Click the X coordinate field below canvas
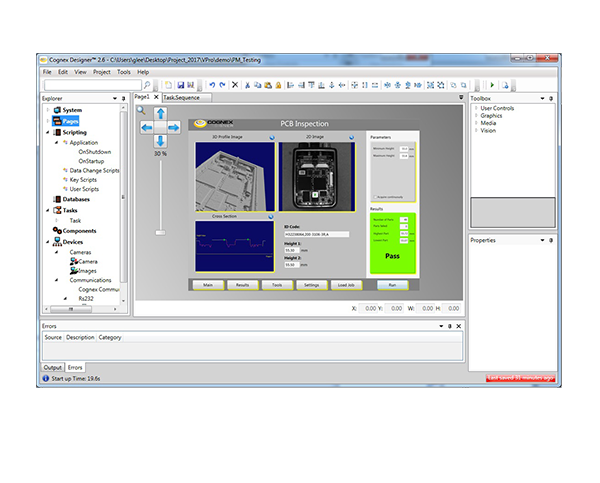Screen dimensions: 600x483 (368, 308)
